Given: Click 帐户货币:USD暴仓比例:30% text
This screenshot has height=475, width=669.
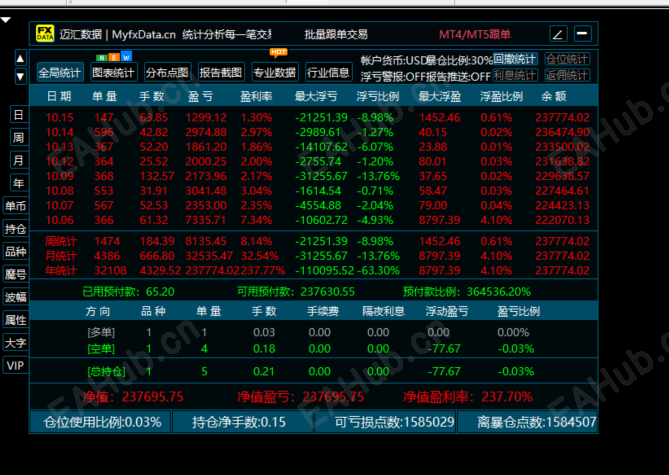Looking at the screenshot, I should (426, 61).
